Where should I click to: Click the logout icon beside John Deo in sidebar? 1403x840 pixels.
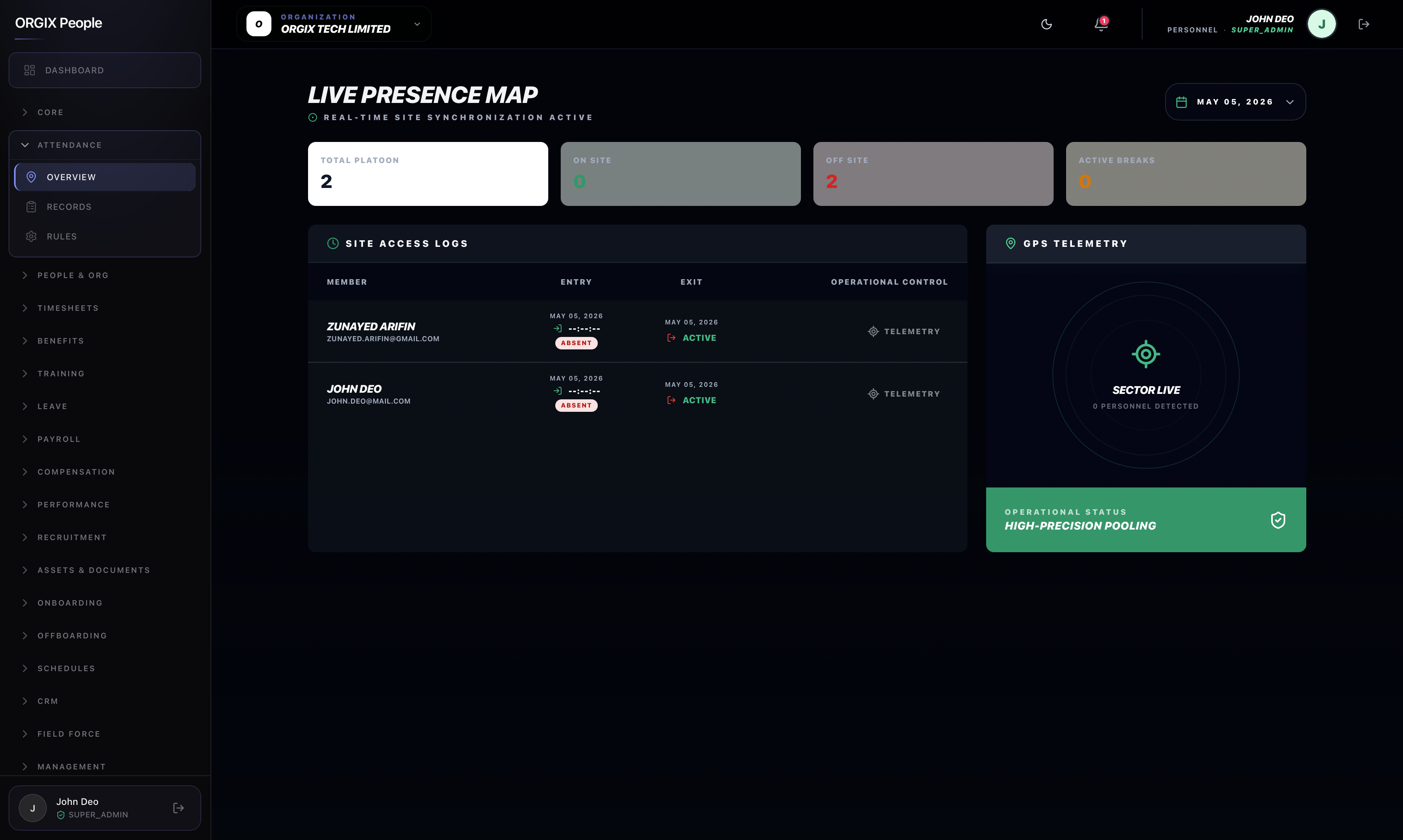click(x=178, y=808)
